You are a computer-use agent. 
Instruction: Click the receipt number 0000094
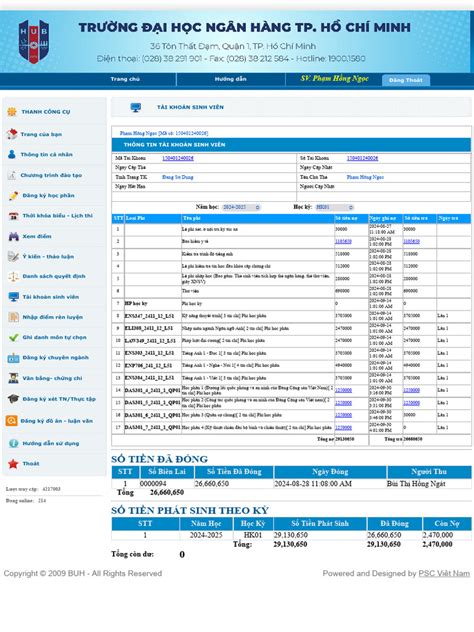pos(153,484)
